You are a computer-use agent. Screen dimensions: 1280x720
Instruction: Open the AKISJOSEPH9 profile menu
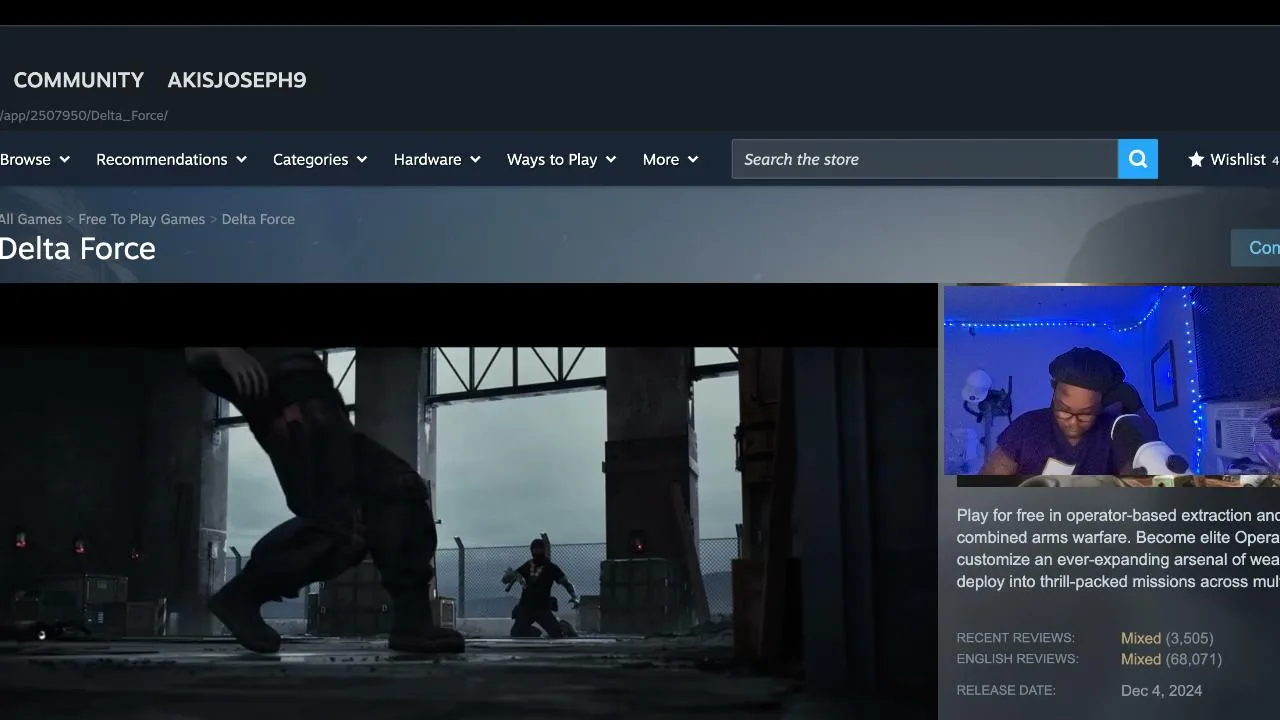(x=237, y=80)
